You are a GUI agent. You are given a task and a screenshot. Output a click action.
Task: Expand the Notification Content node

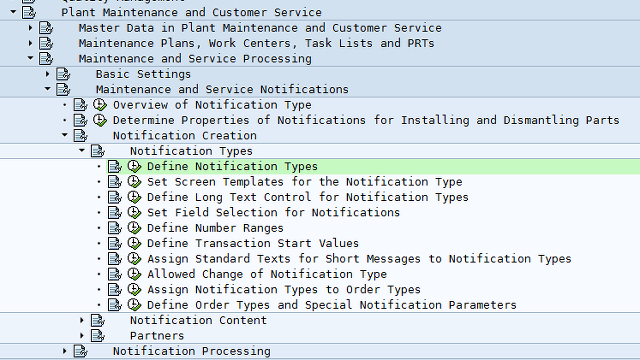coord(82,320)
